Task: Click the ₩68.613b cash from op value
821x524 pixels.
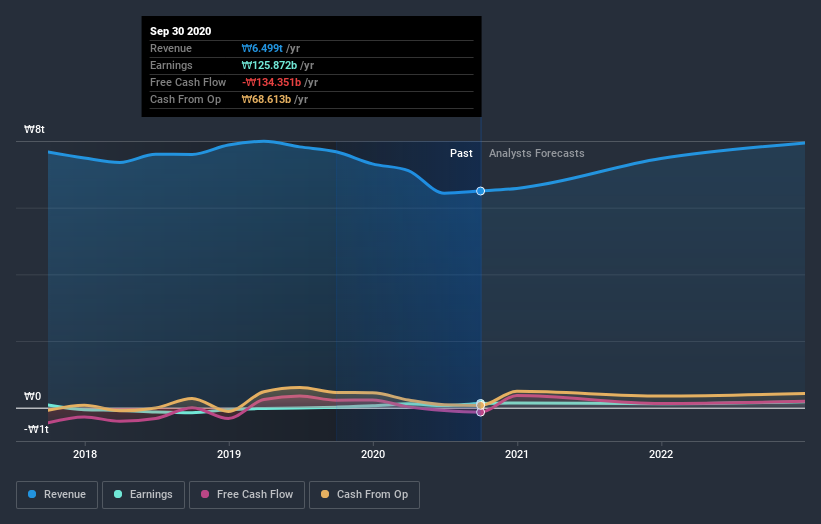Action: tap(266, 99)
